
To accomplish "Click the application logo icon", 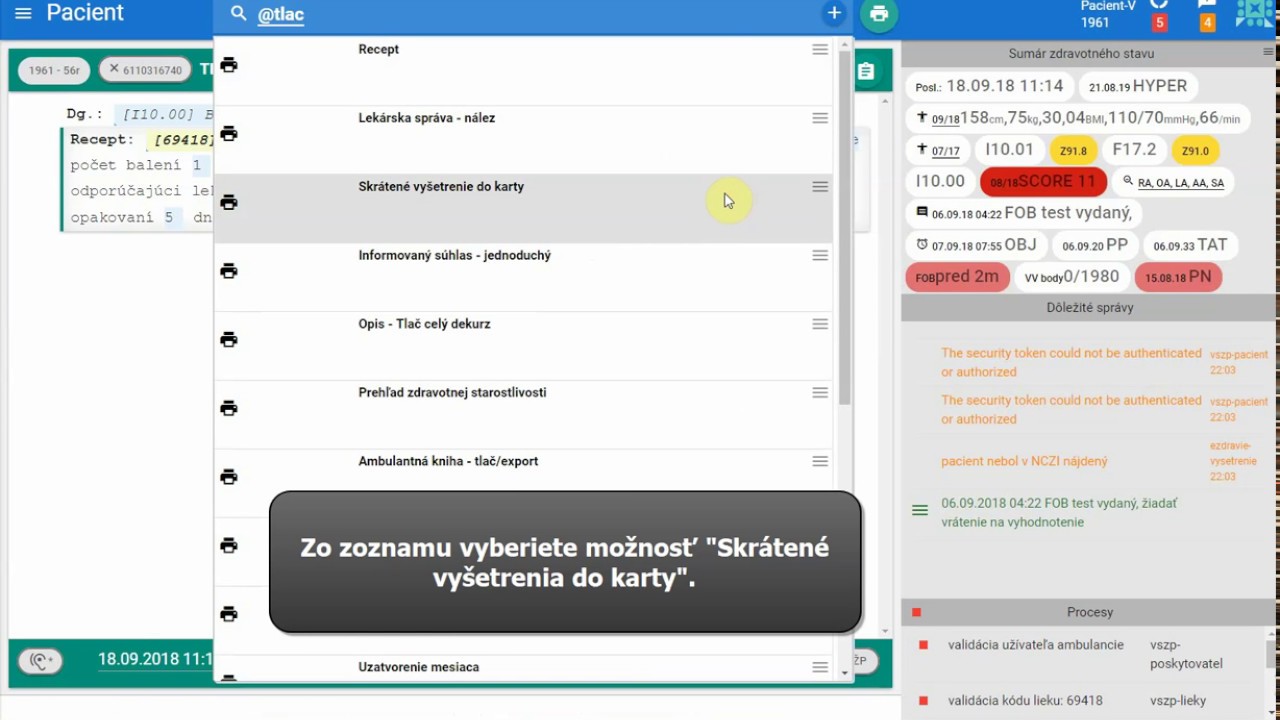I will pyautogui.click(x=1255, y=14).
